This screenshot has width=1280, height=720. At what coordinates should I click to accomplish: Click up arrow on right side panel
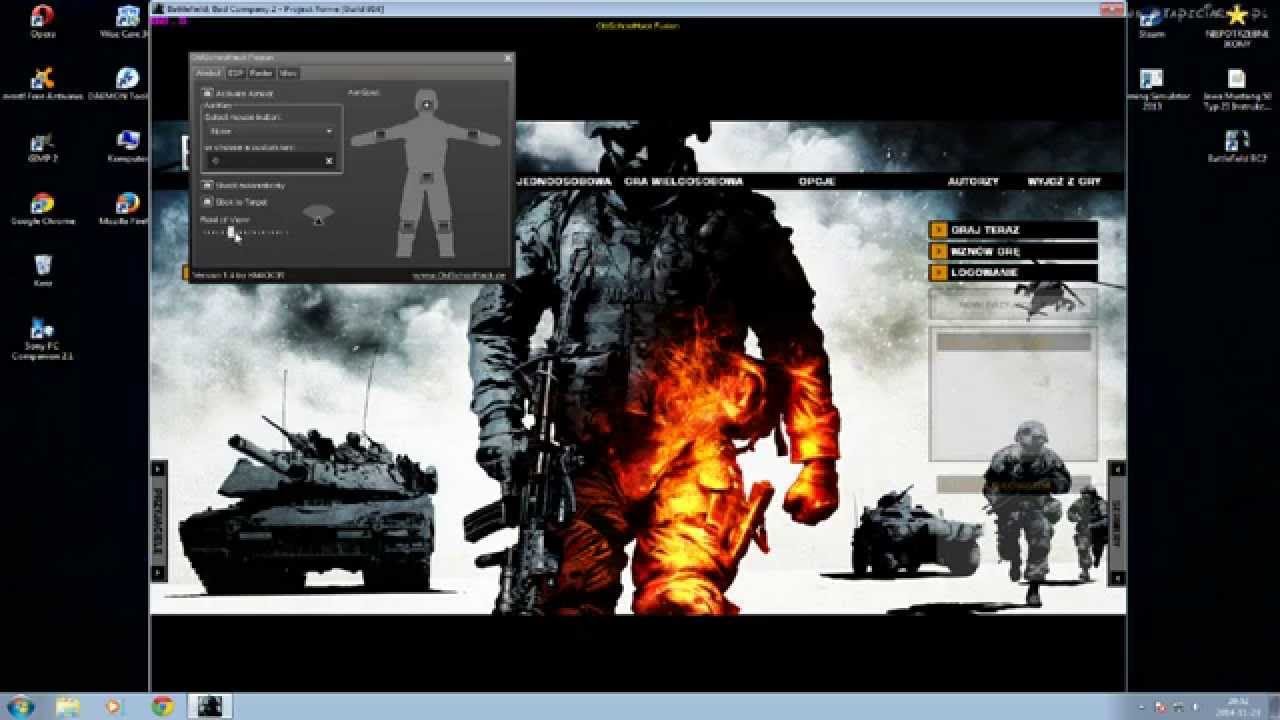pos(1117,469)
